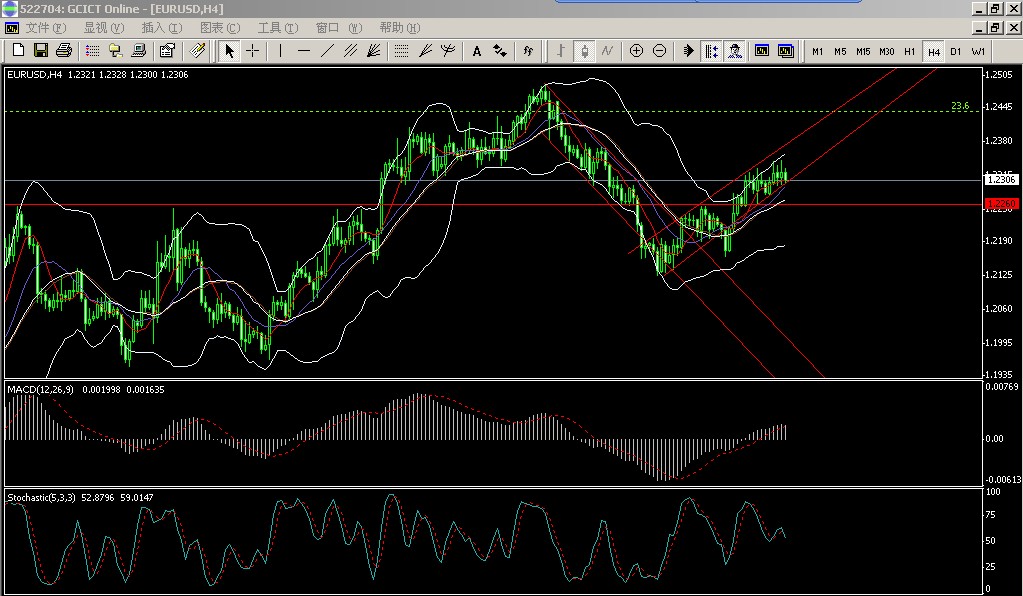Create a new chart with the blank page icon
This screenshot has height=596, width=1023.
[18, 50]
